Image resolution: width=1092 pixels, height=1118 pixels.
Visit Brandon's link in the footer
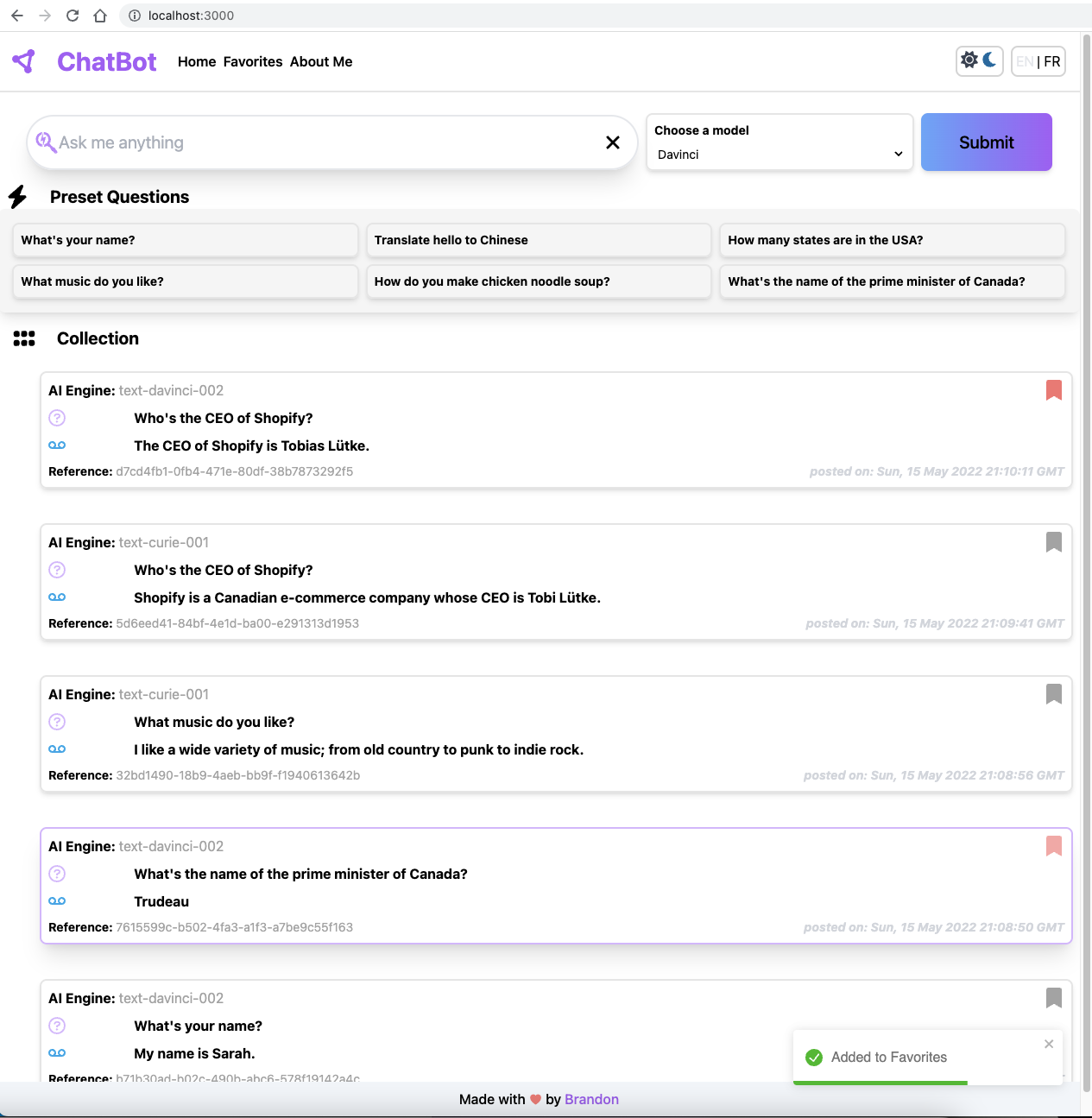(591, 1099)
